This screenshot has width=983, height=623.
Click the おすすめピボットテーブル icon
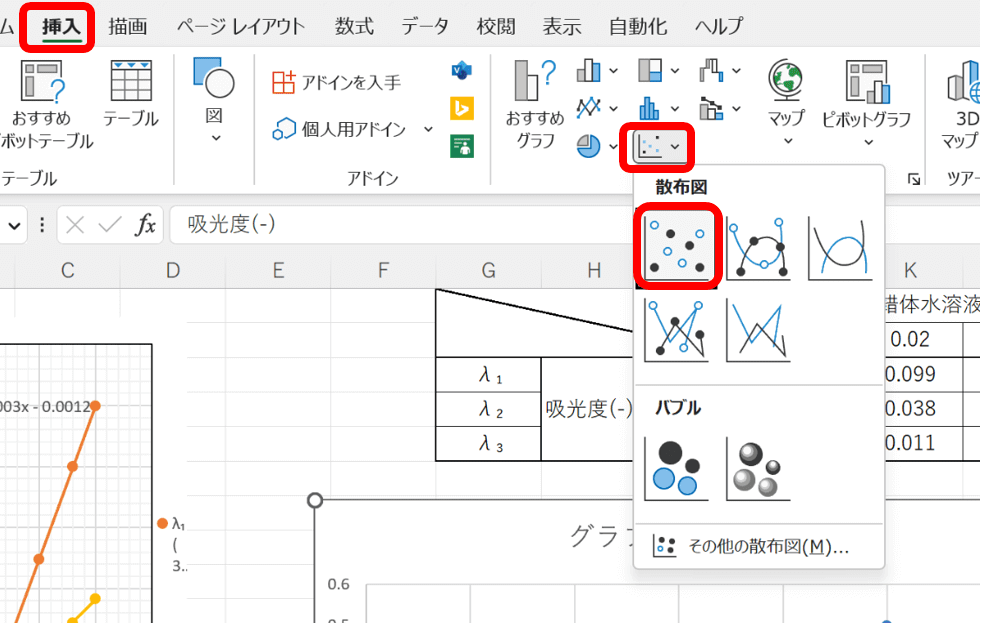43,81
